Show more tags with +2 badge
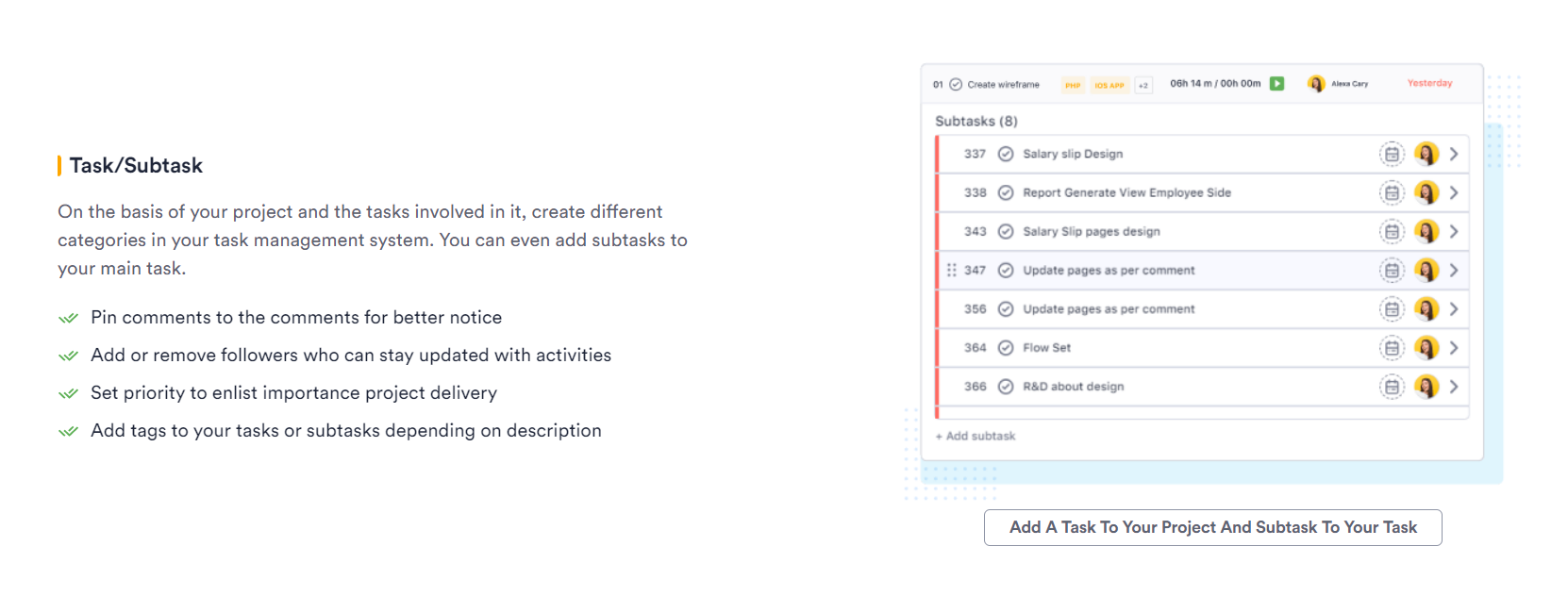The height and width of the screenshot is (596, 1568). tap(1143, 85)
